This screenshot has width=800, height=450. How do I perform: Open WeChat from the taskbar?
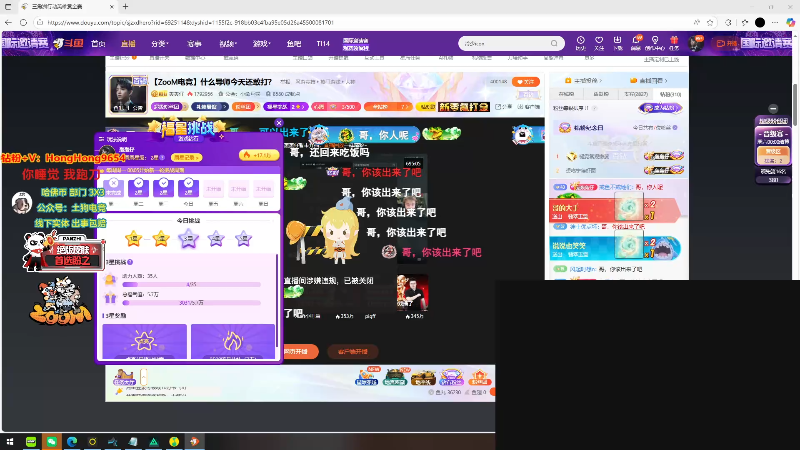click(x=52, y=442)
